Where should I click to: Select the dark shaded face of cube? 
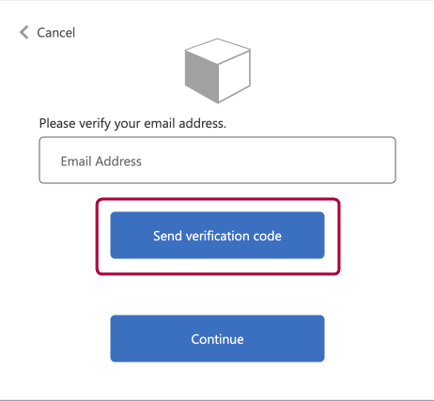click(202, 76)
